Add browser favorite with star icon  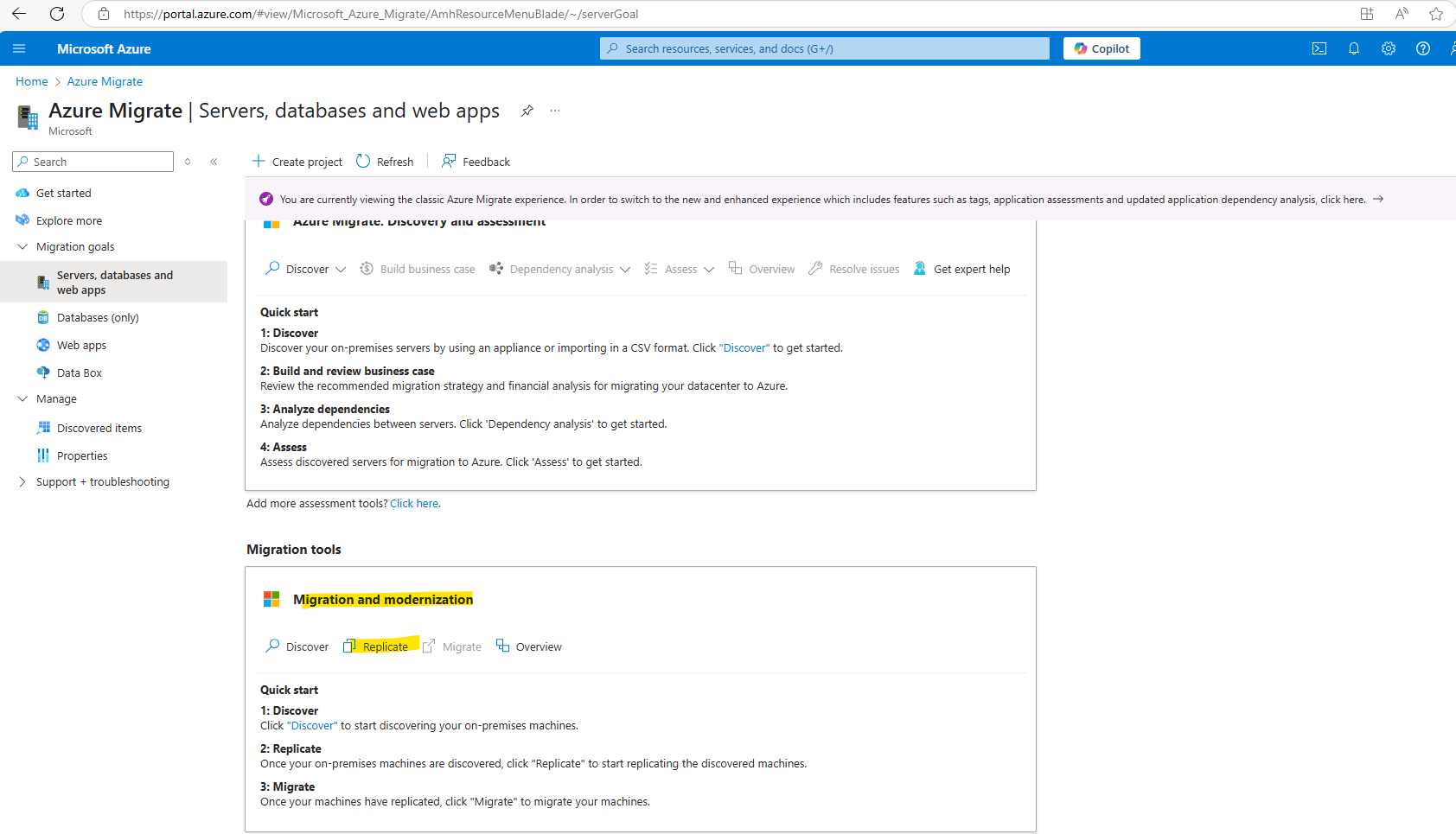1436,14
